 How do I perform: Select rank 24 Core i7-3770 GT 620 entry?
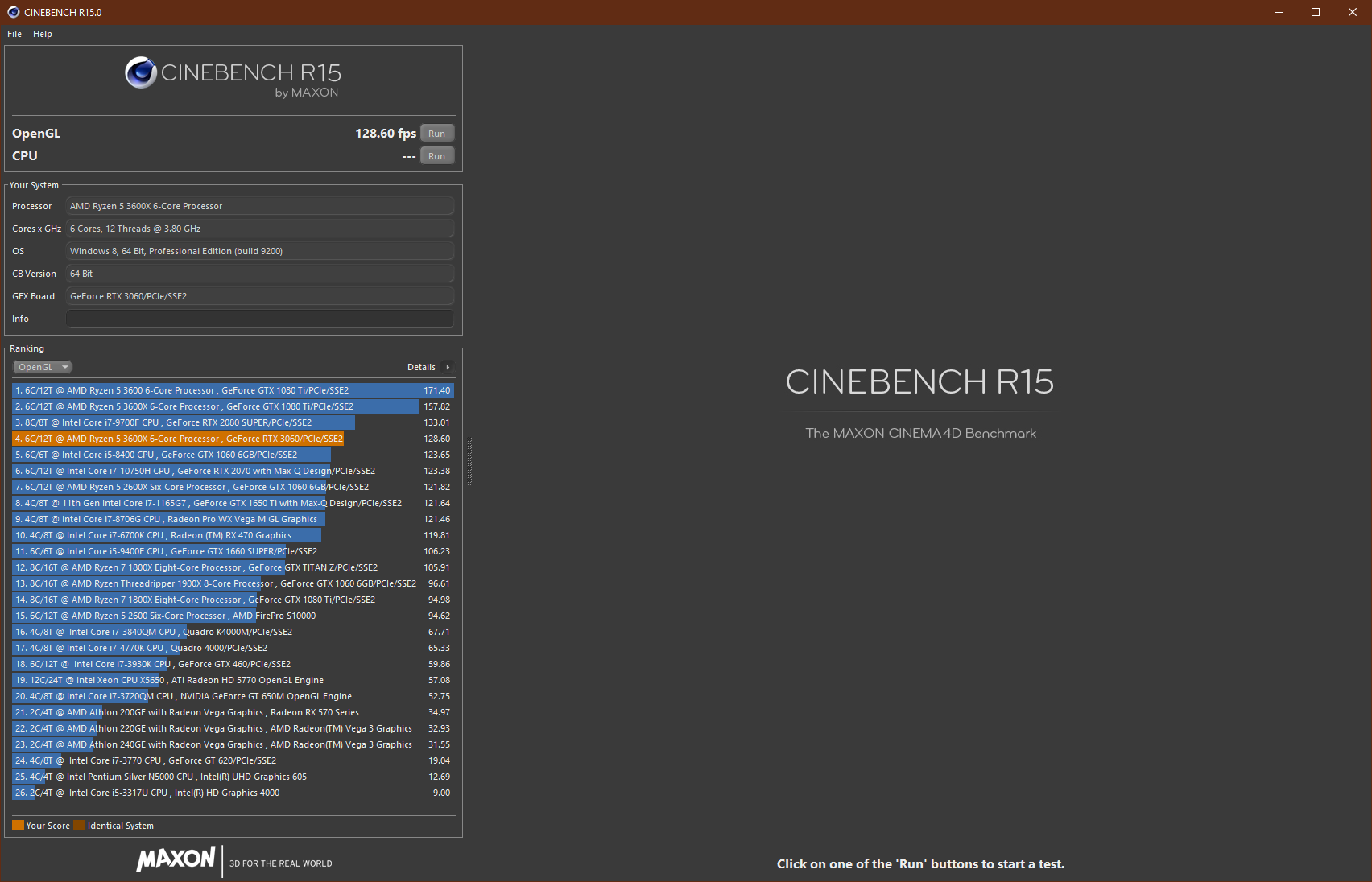[x=233, y=760]
